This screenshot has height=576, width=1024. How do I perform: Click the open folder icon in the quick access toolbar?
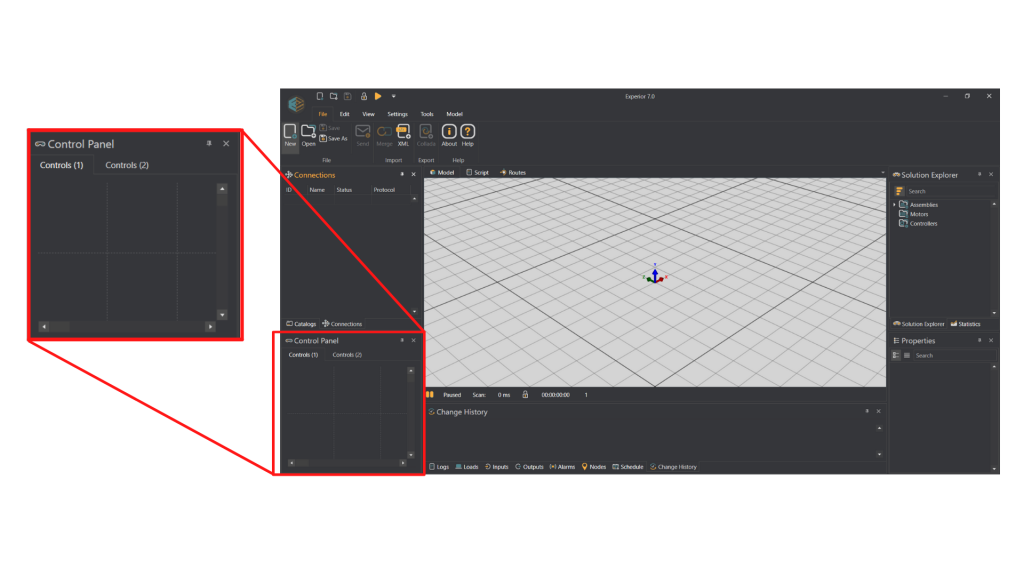pos(334,96)
